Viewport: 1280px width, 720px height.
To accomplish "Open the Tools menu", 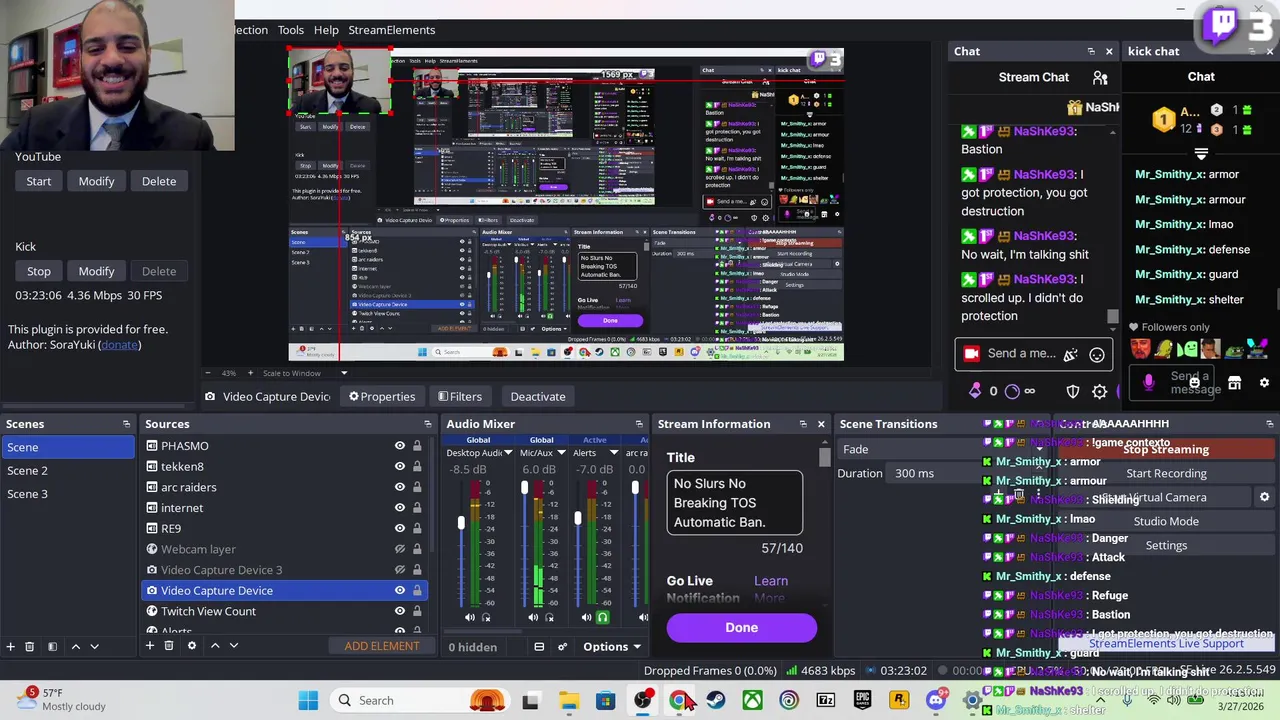I will 291,30.
